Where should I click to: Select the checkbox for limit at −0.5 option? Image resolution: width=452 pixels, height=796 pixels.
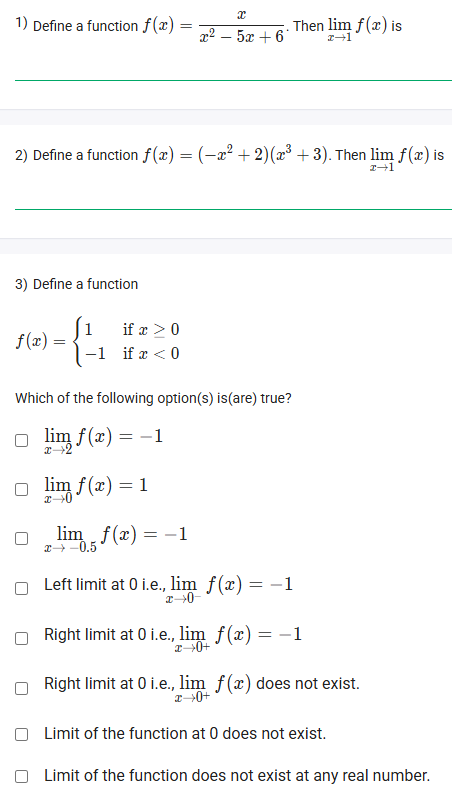21,538
